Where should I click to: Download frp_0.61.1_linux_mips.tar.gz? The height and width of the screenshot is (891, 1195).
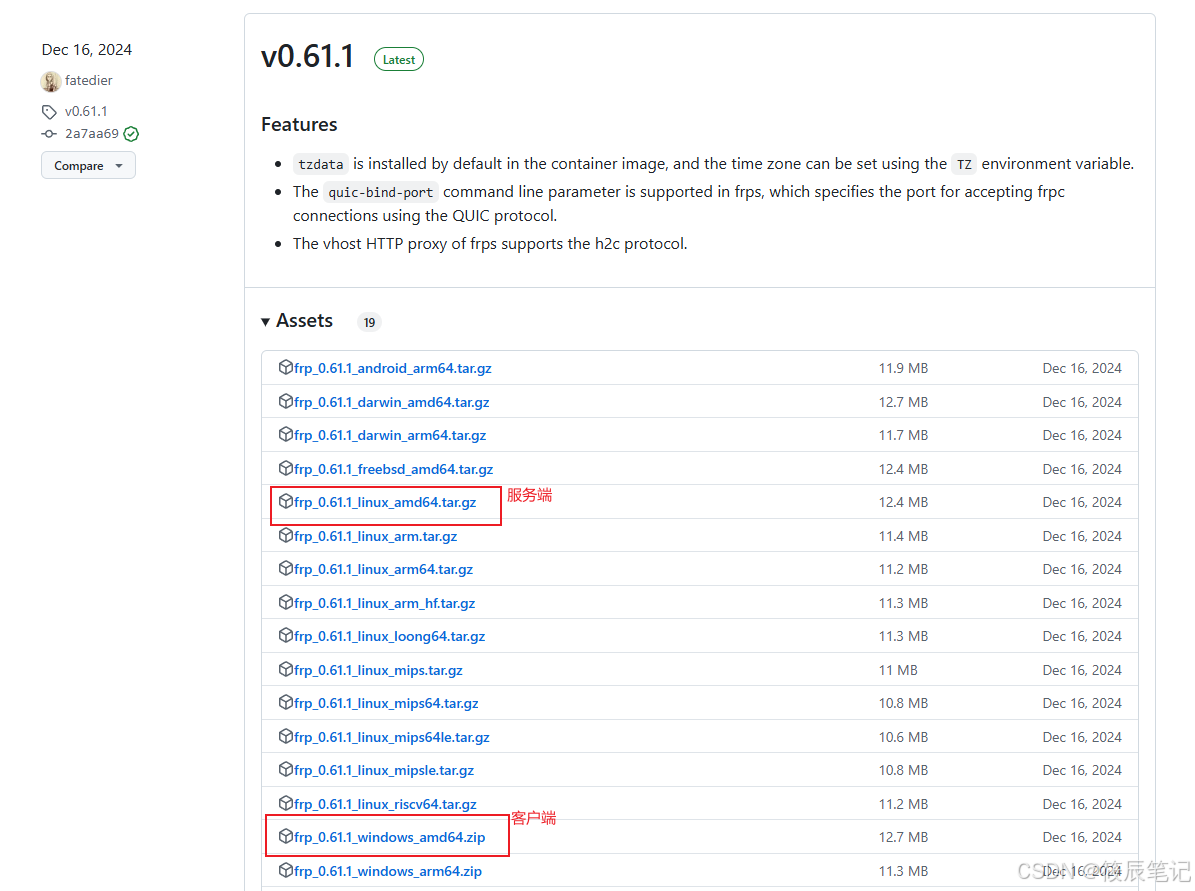[x=378, y=670]
